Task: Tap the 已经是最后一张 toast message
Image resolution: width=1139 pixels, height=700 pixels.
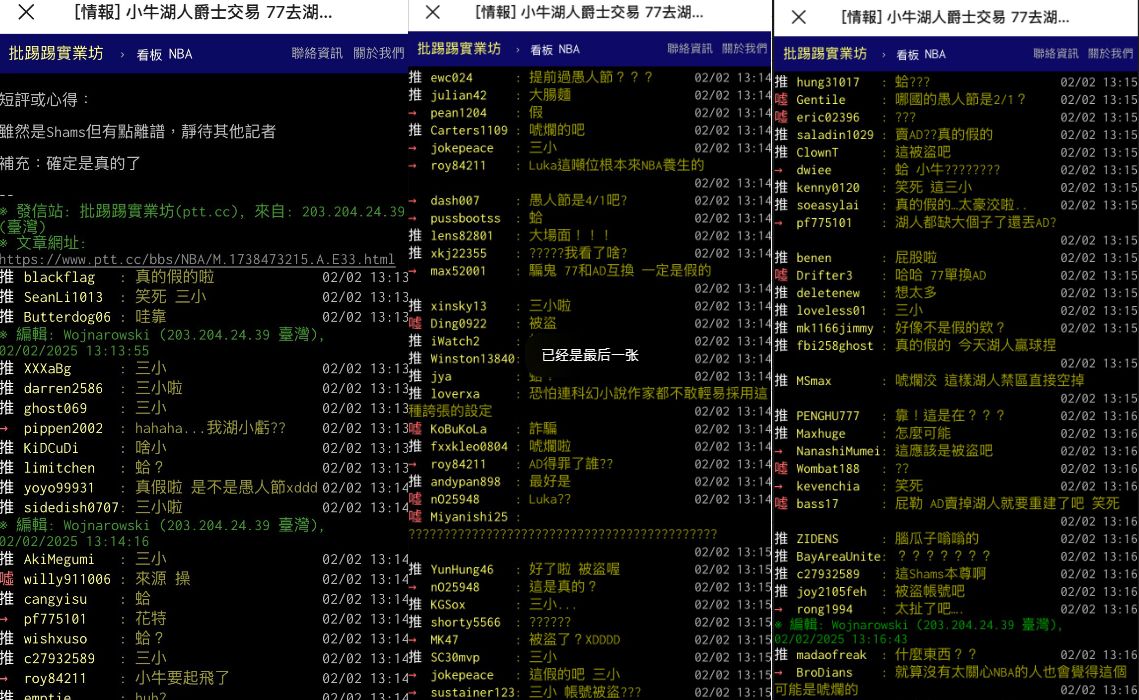Action: [589, 355]
